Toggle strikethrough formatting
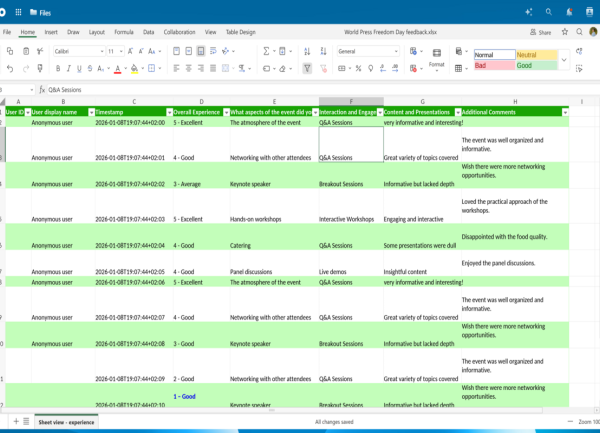This screenshot has height=433, width=600. click(90, 68)
